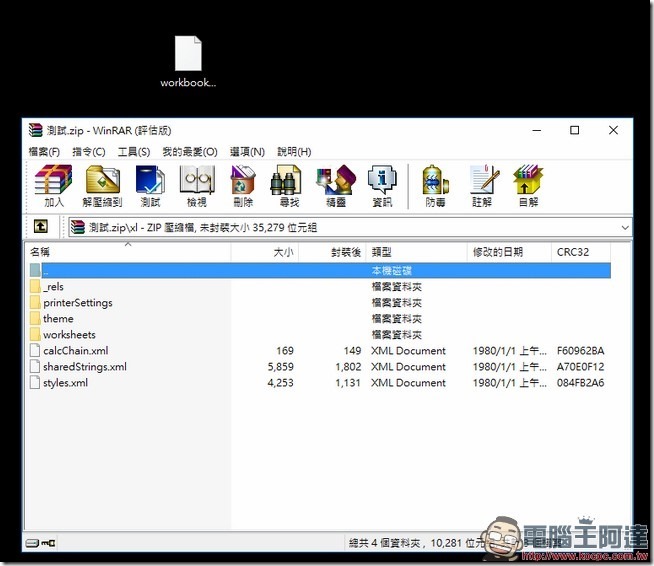
Task: Open the Commands (指令) menu
Action: [88, 152]
